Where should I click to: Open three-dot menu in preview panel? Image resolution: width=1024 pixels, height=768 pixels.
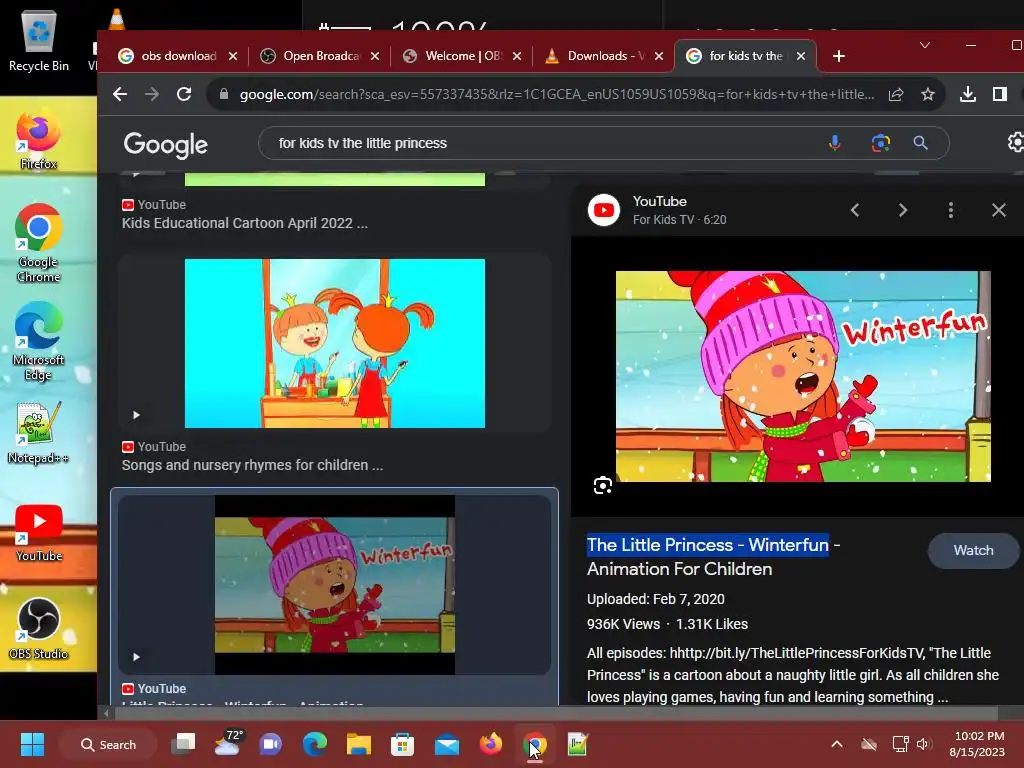click(x=951, y=210)
